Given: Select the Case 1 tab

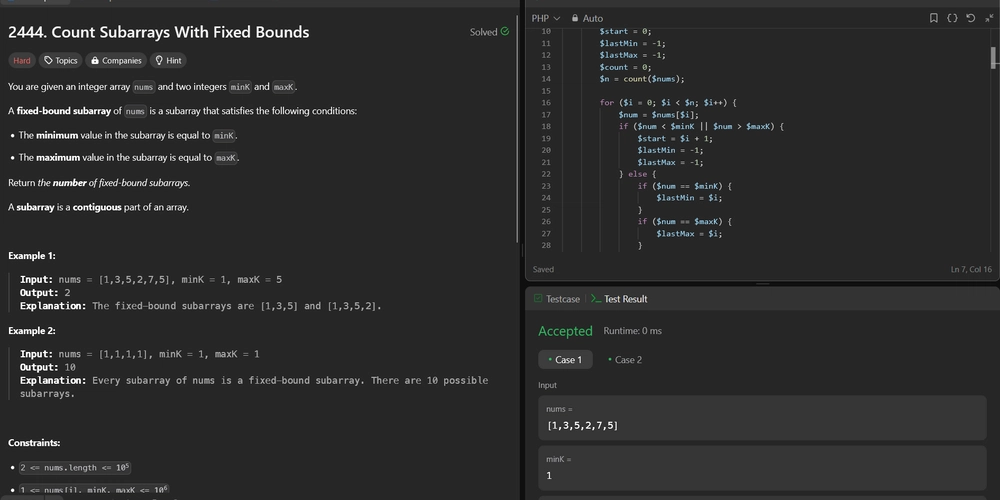Looking at the screenshot, I should click(565, 360).
